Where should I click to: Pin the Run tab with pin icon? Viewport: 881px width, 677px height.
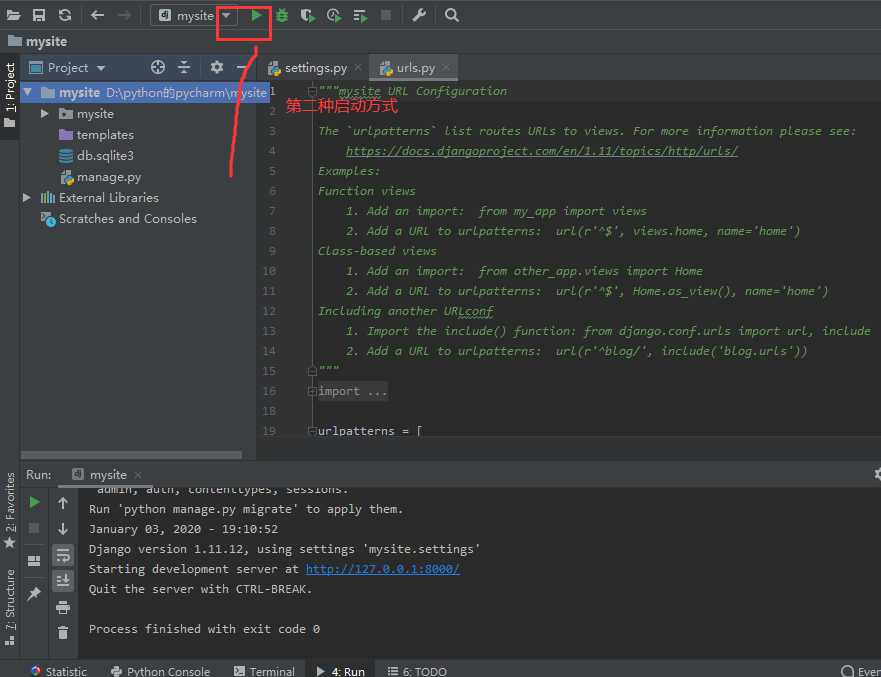click(34, 593)
